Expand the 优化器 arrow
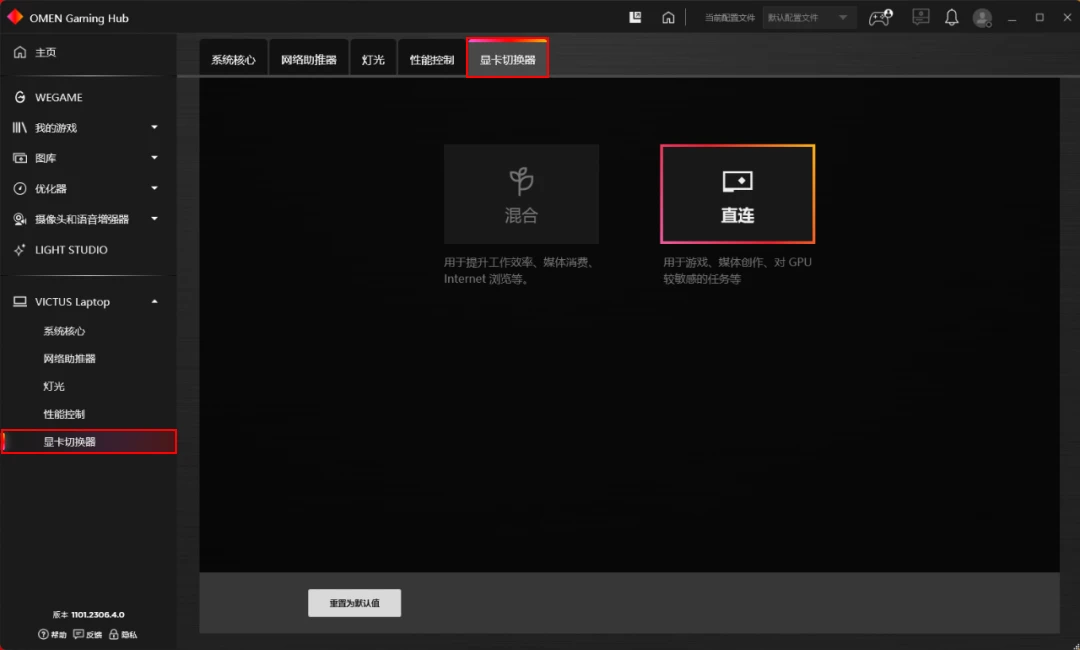Viewport: 1080px width, 650px height. [154, 188]
